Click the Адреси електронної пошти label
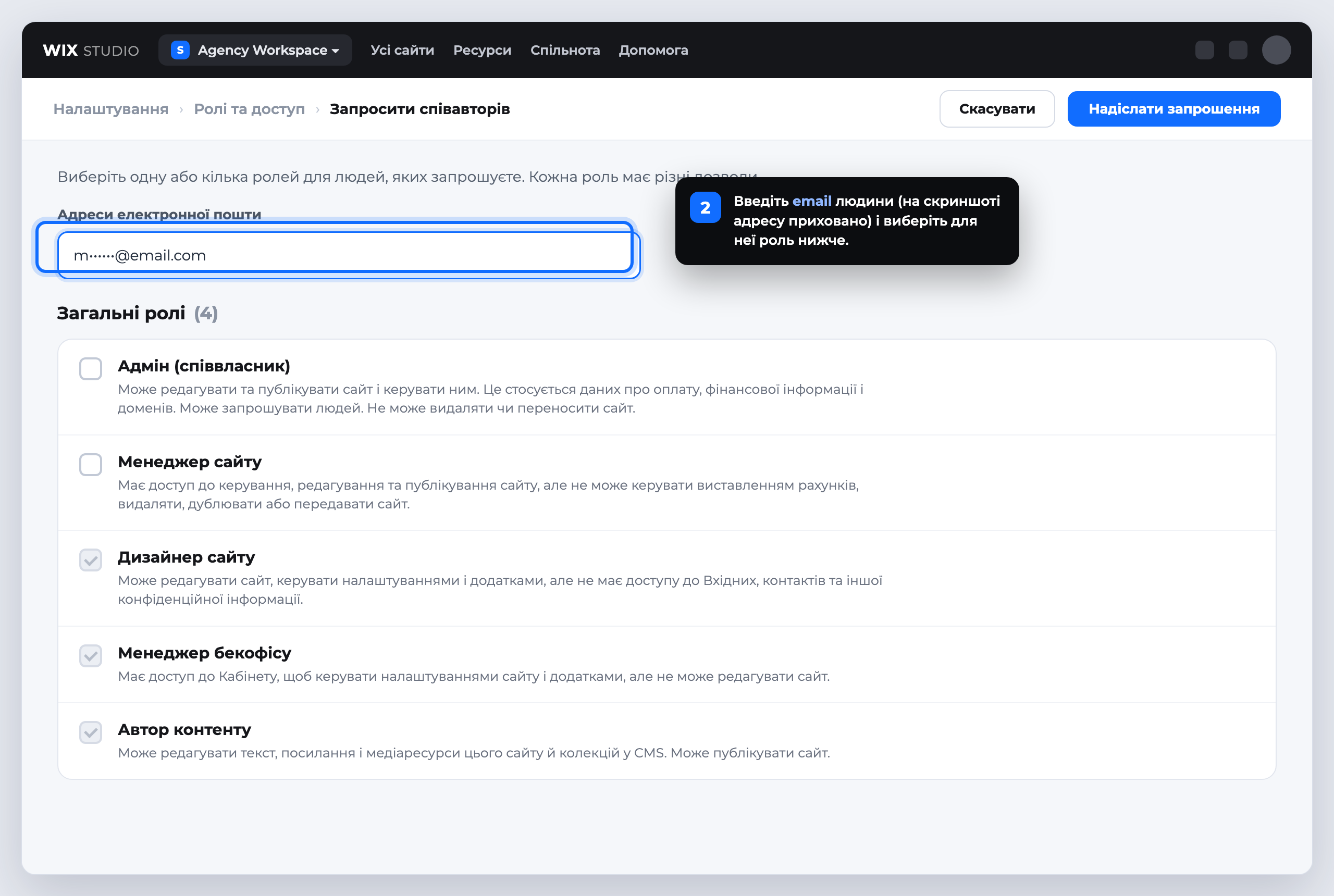 pyautogui.click(x=159, y=214)
